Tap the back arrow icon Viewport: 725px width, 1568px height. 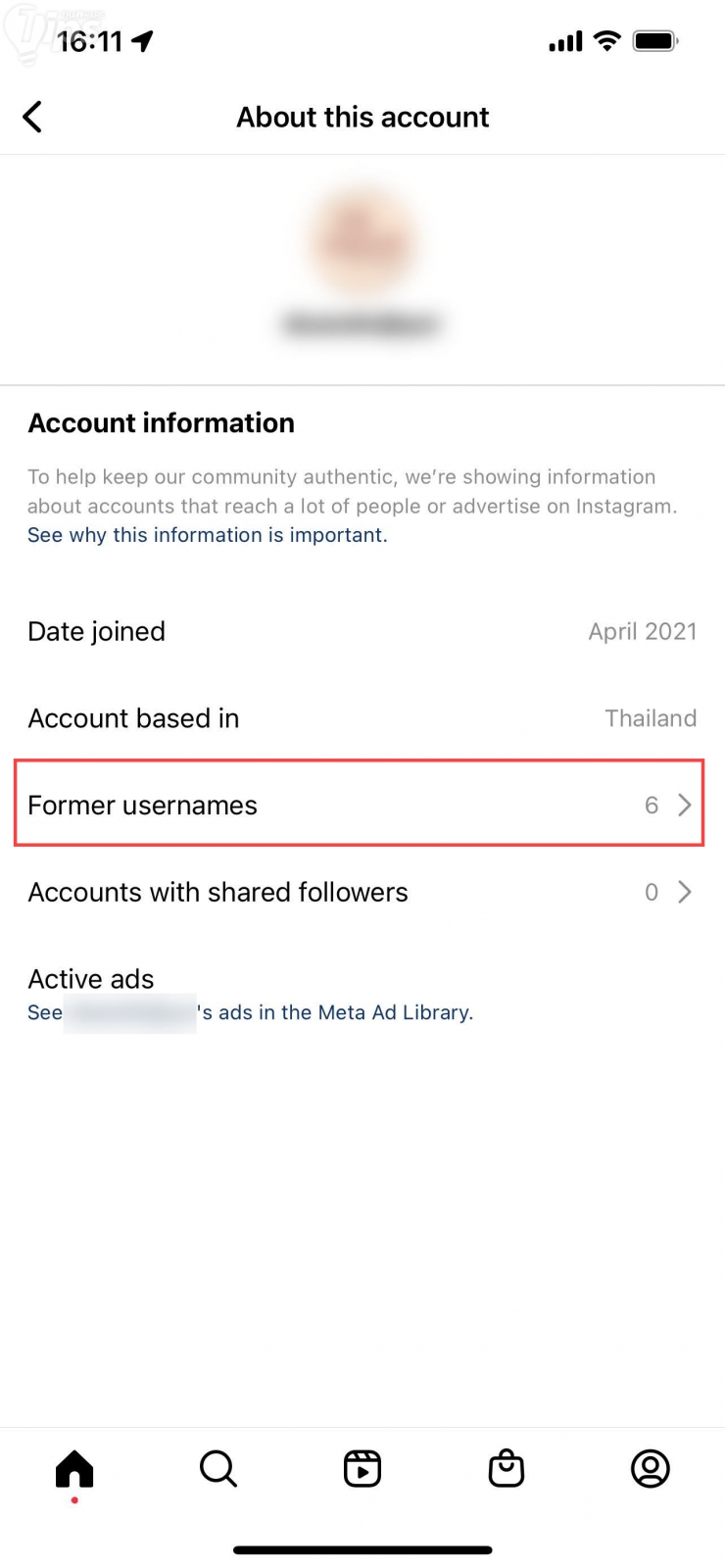coord(32,118)
